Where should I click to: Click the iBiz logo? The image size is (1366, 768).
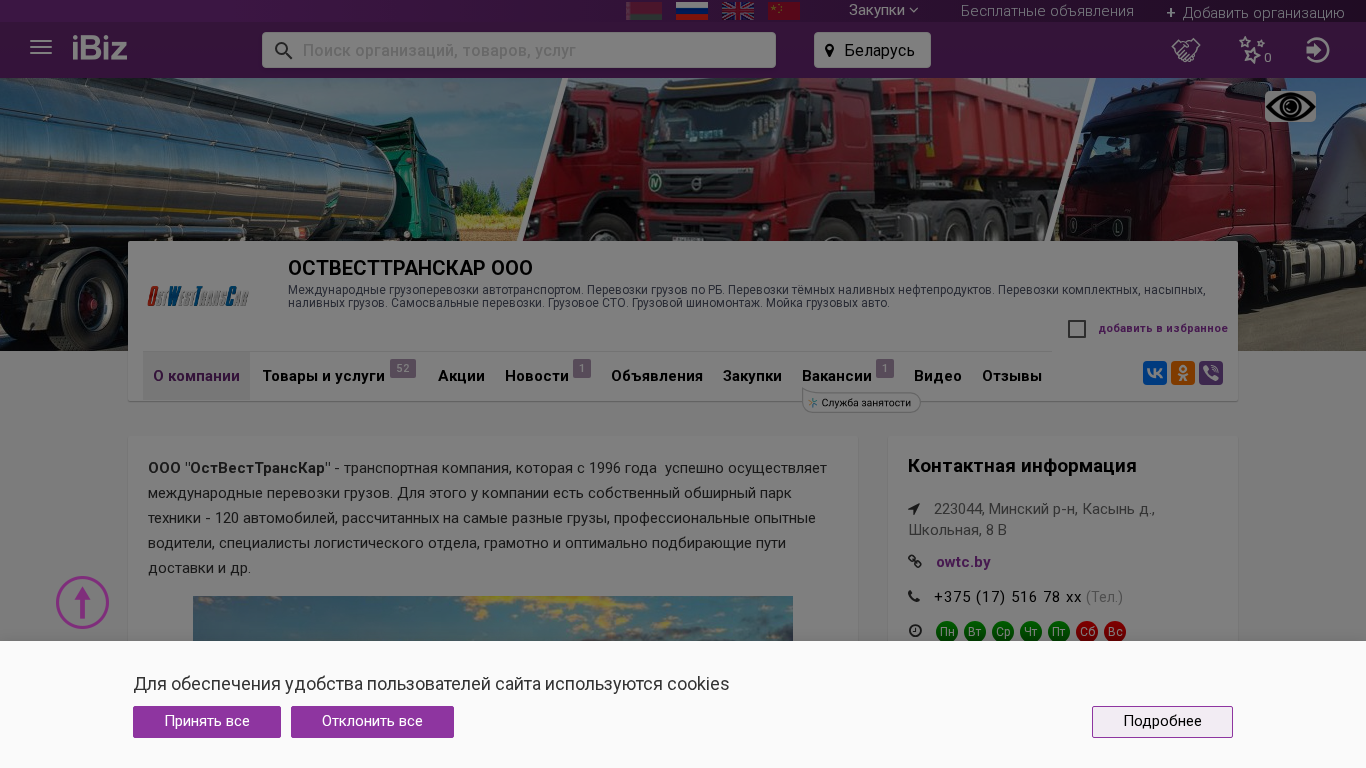click(100, 48)
